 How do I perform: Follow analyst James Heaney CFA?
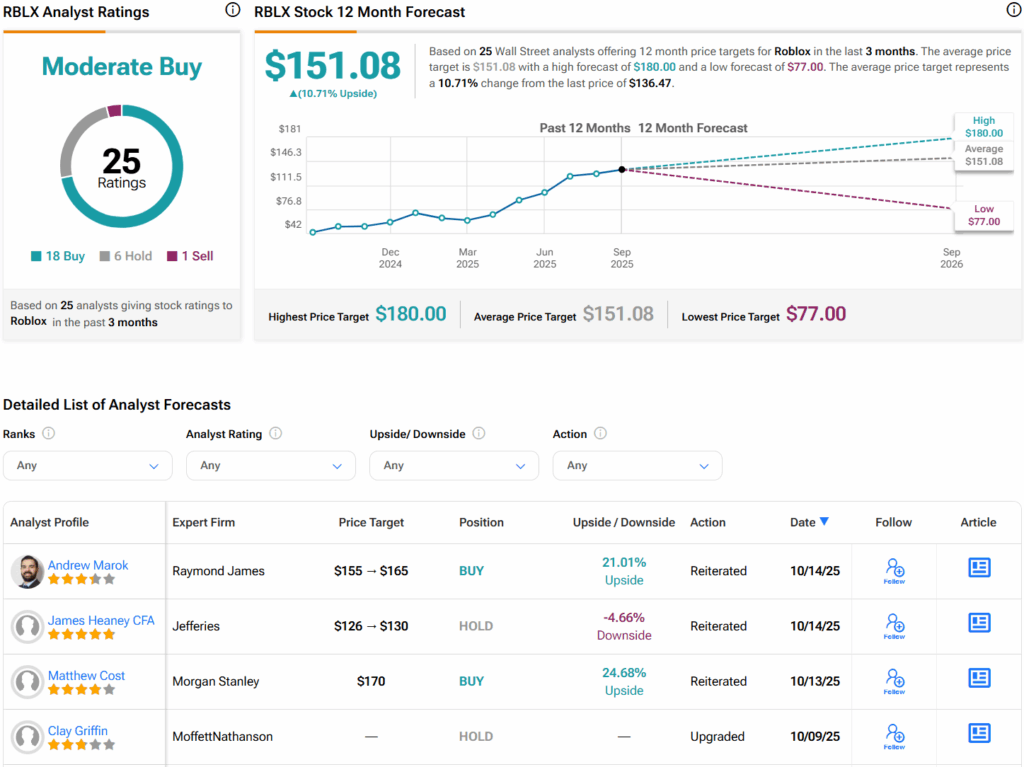[x=894, y=626]
